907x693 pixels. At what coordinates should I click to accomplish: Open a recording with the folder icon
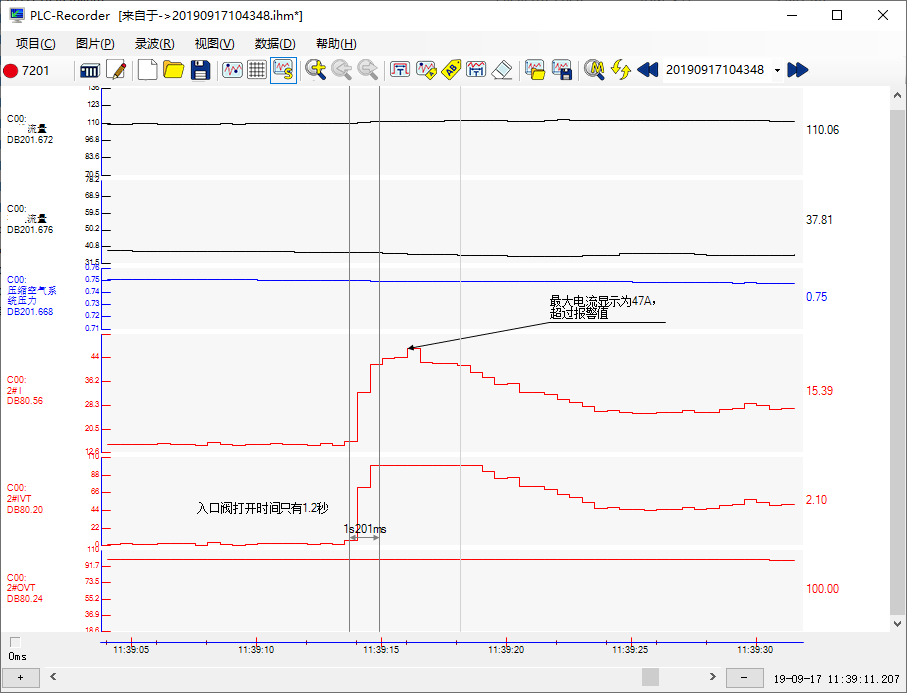pyautogui.click(x=173, y=70)
